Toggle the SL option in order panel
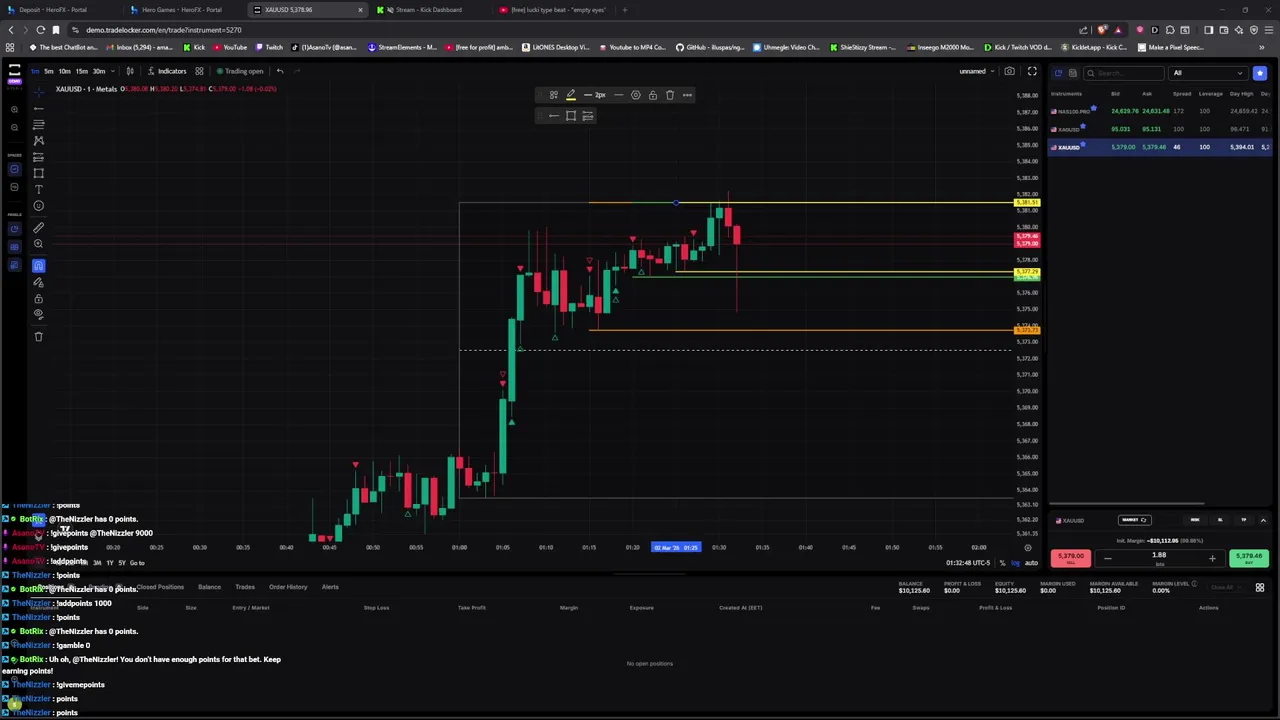Viewport: 1280px width, 720px height. coord(1220,520)
